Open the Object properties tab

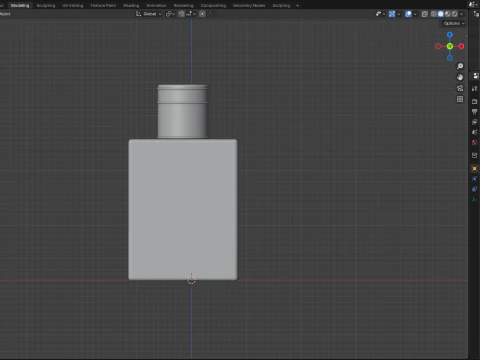pyautogui.click(x=475, y=169)
